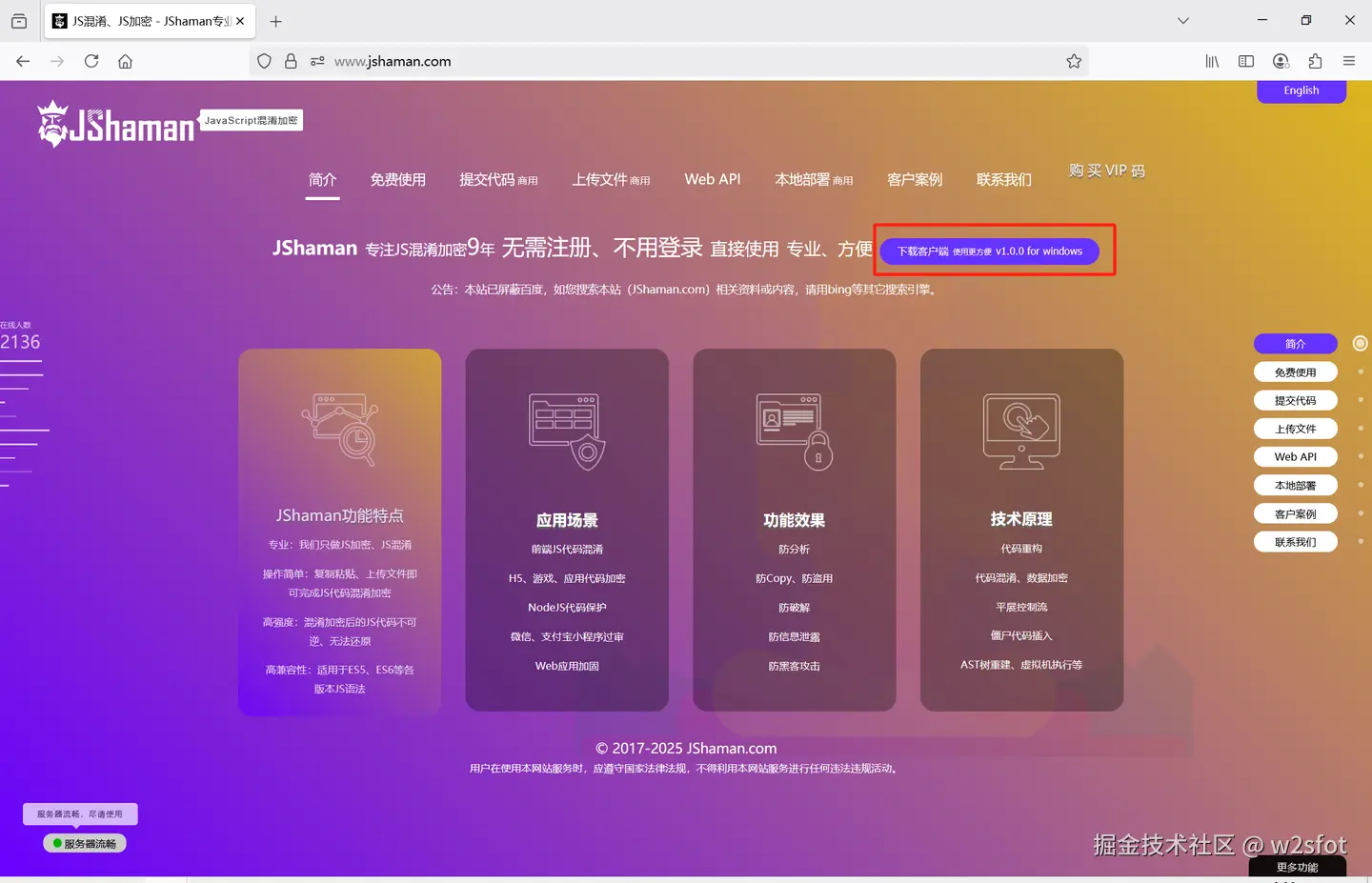The image size is (1372, 883).
Task: Open the Web API navigation item
Action: point(713,179)
